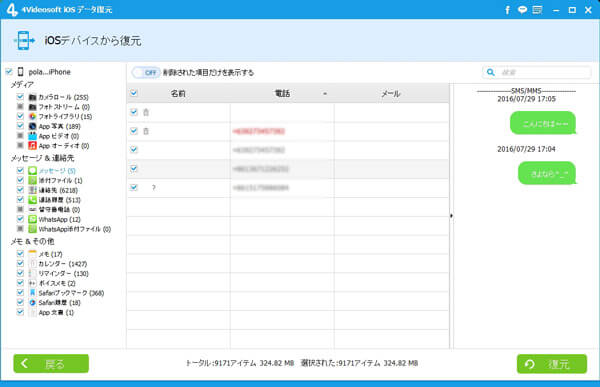Click the Photo Stream icon (0)
The height and width of the screenshot is (387, 600).
[x=33, y=107]
